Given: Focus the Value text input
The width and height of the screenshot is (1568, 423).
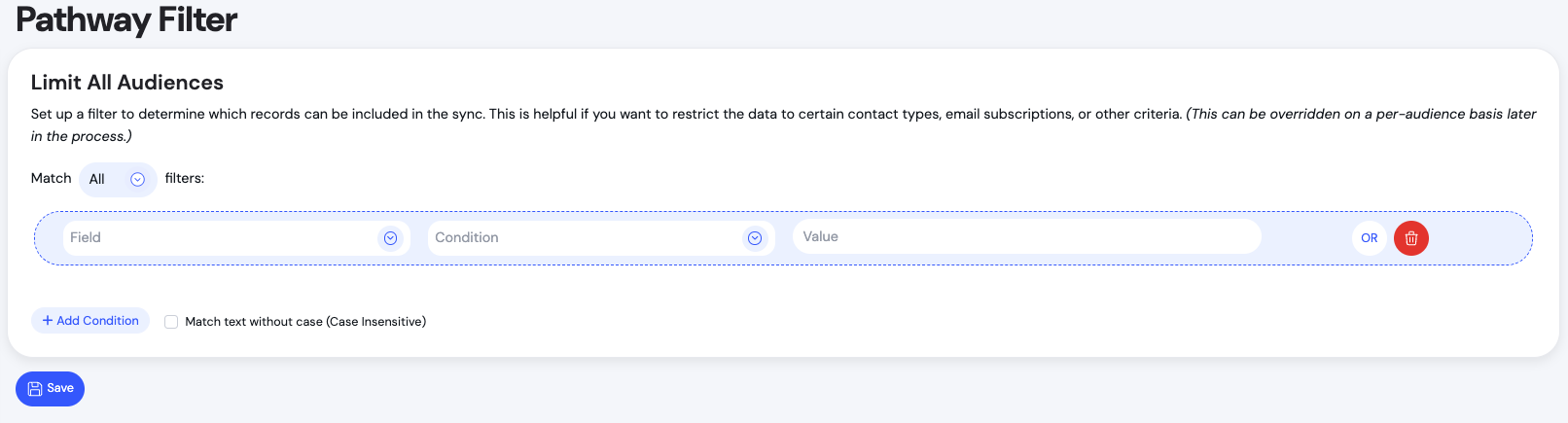Looking at the screenshot, I should [1026, 236].
